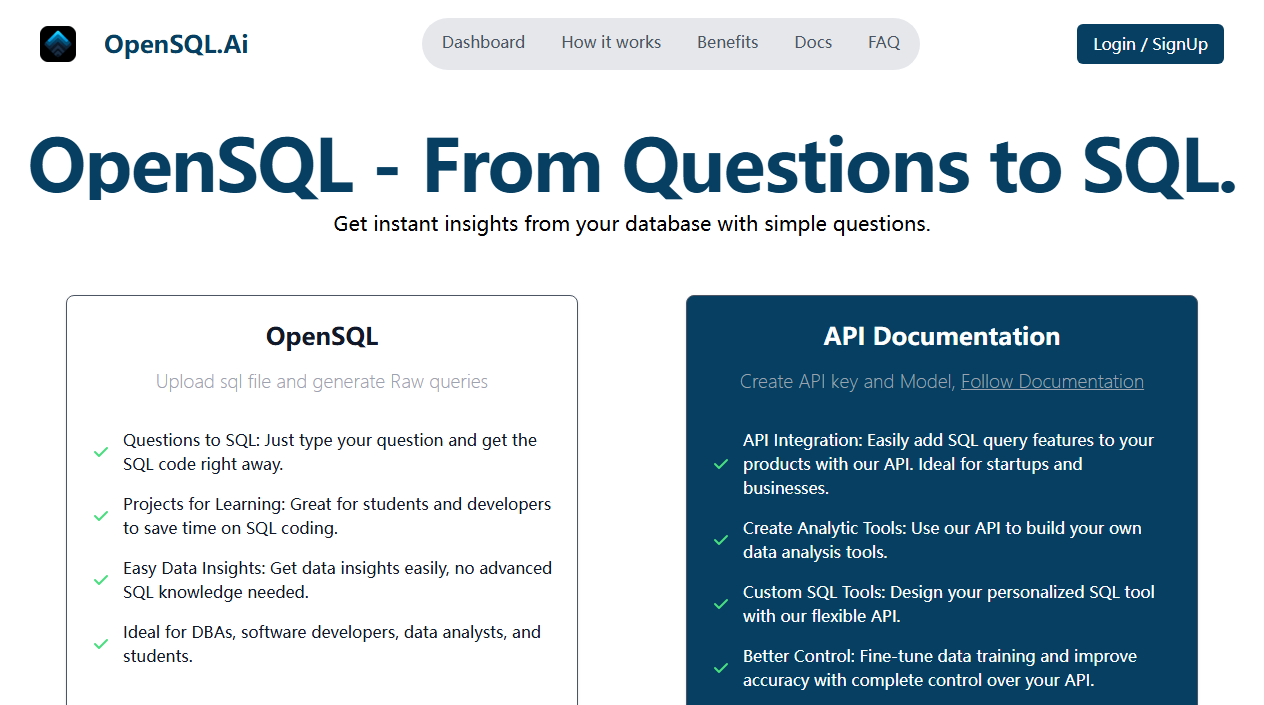The width and height of the screenshot is (1264, 705).
Task: Open the Follow Documentation link
Action: point(1052,381)
